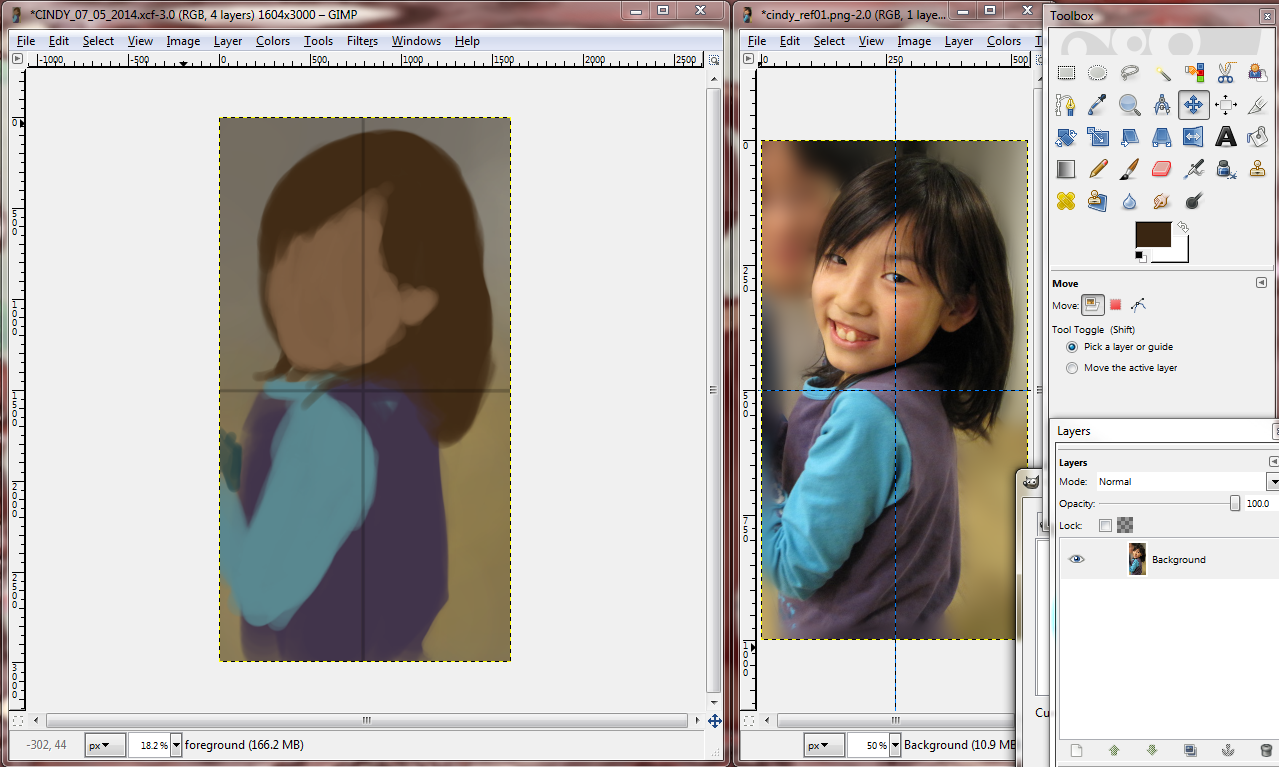Select the Fuzzy Select magic wand tool
This screenshot has width=1279, height=767.
(1162, 72)
